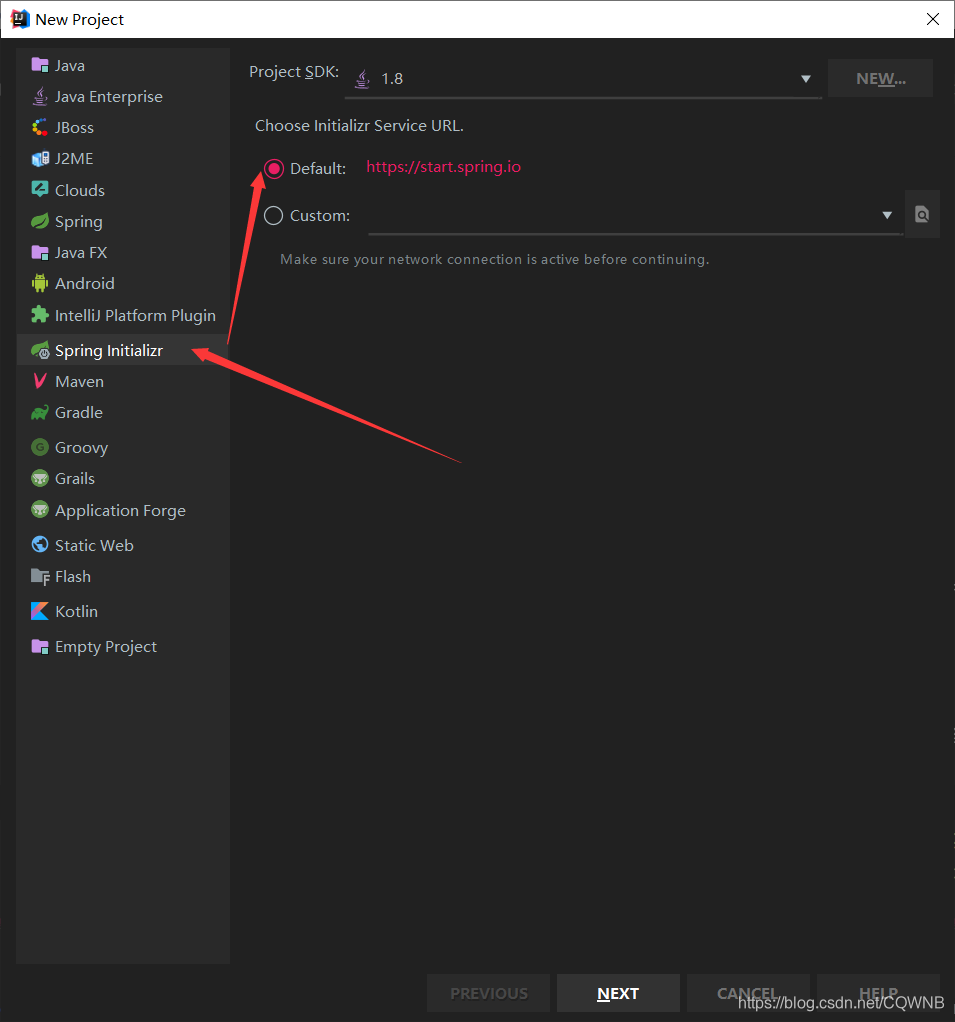This screenshot has height=1022, width=955.
Task: Click the PREVIOUS button
Action: coord(488,993)
